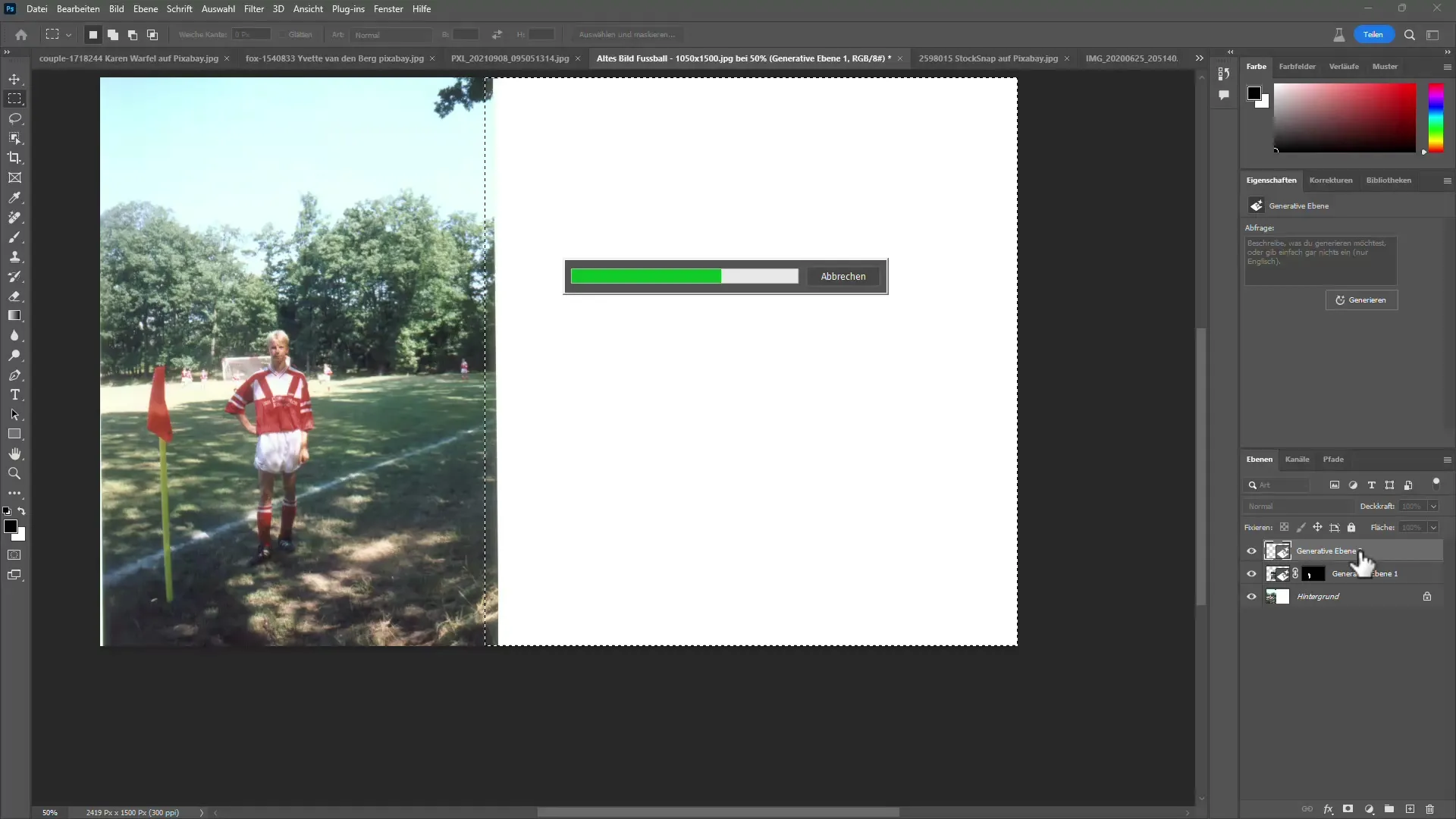
Task: Switch to Kanäle tab
Action: click(1297, 458)
